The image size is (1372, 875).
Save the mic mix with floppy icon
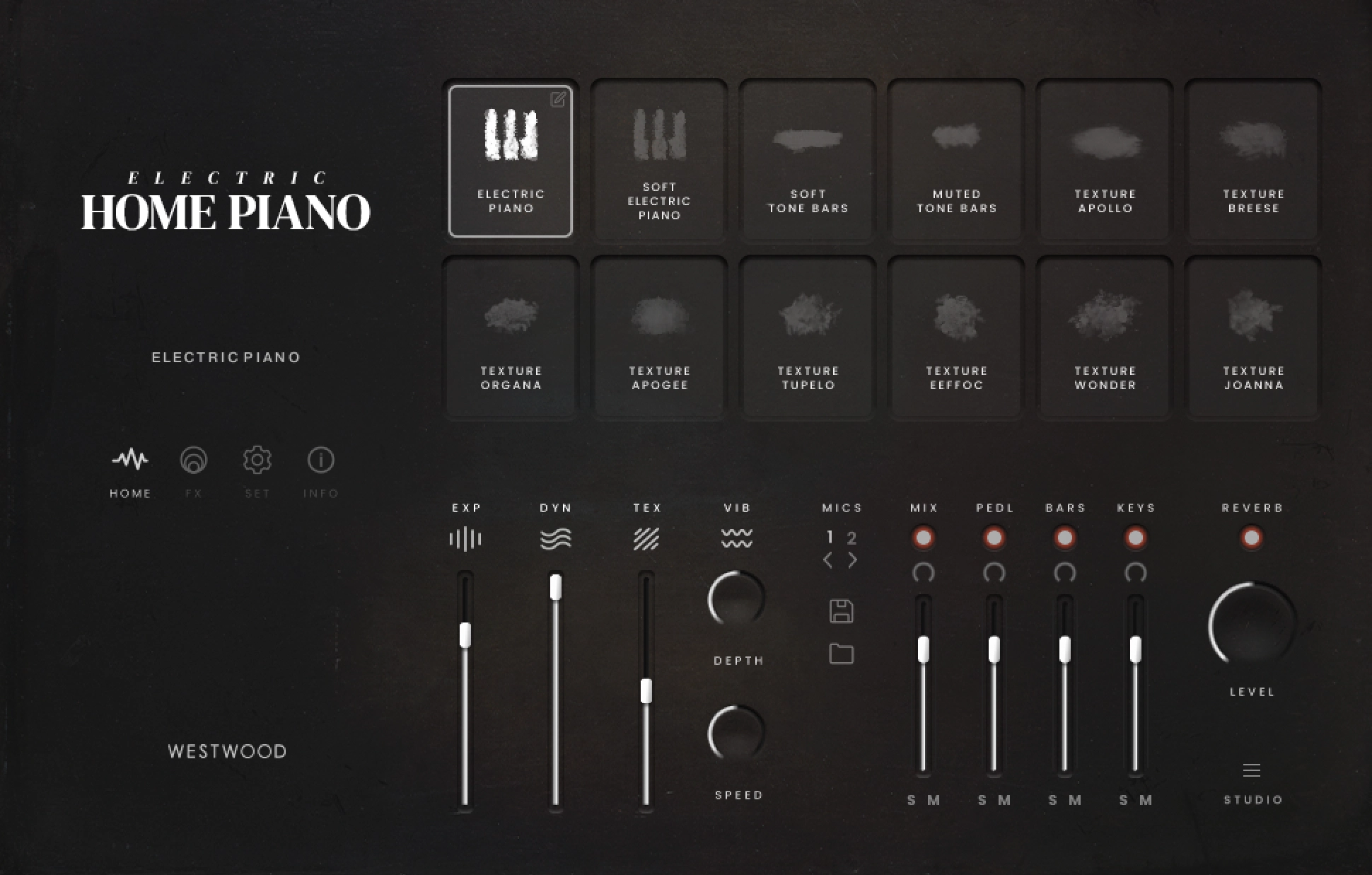coord(841,611)
